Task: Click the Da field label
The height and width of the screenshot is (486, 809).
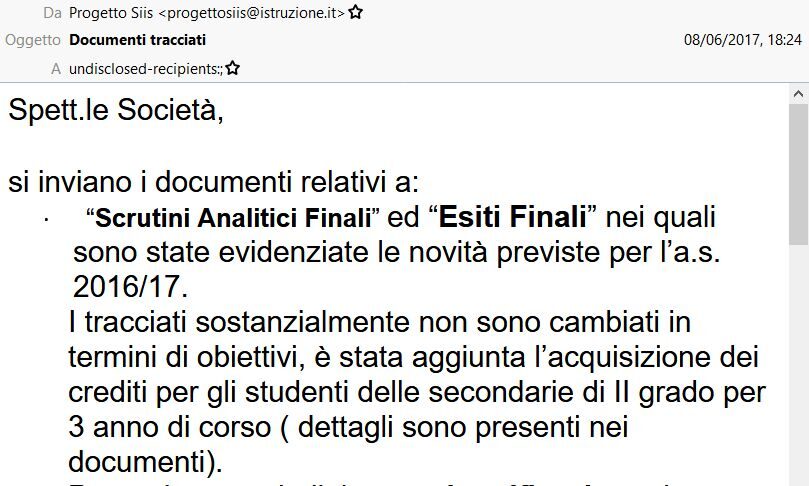Action: pos(53,13)
